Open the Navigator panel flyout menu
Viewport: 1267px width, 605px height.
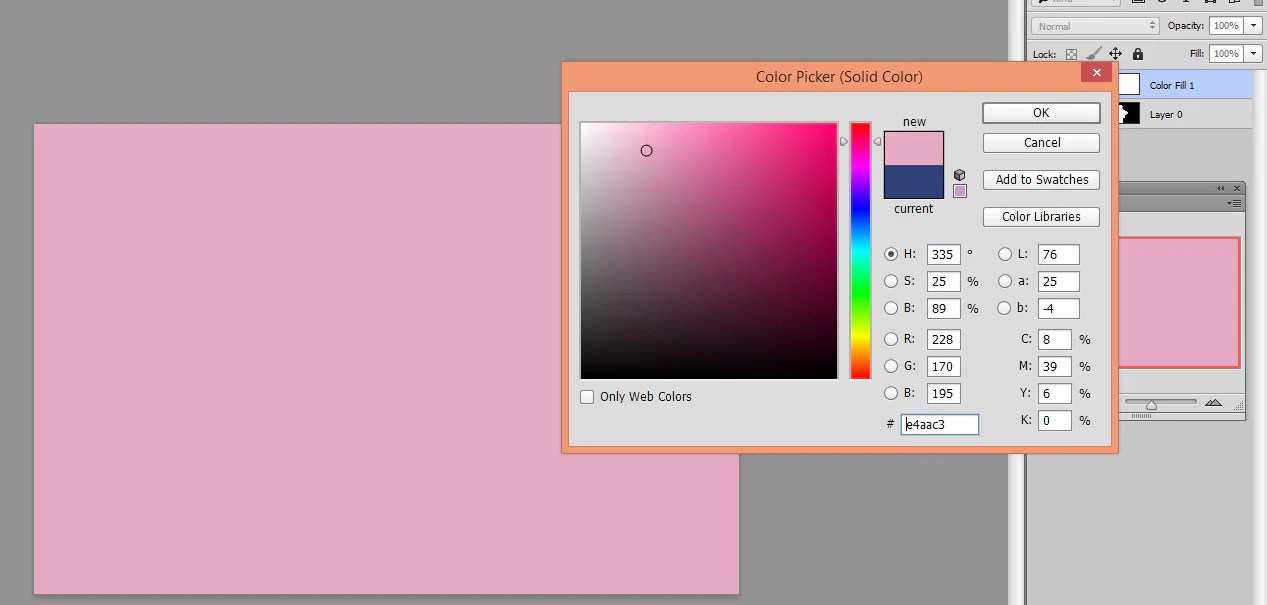coord(1236,203)
